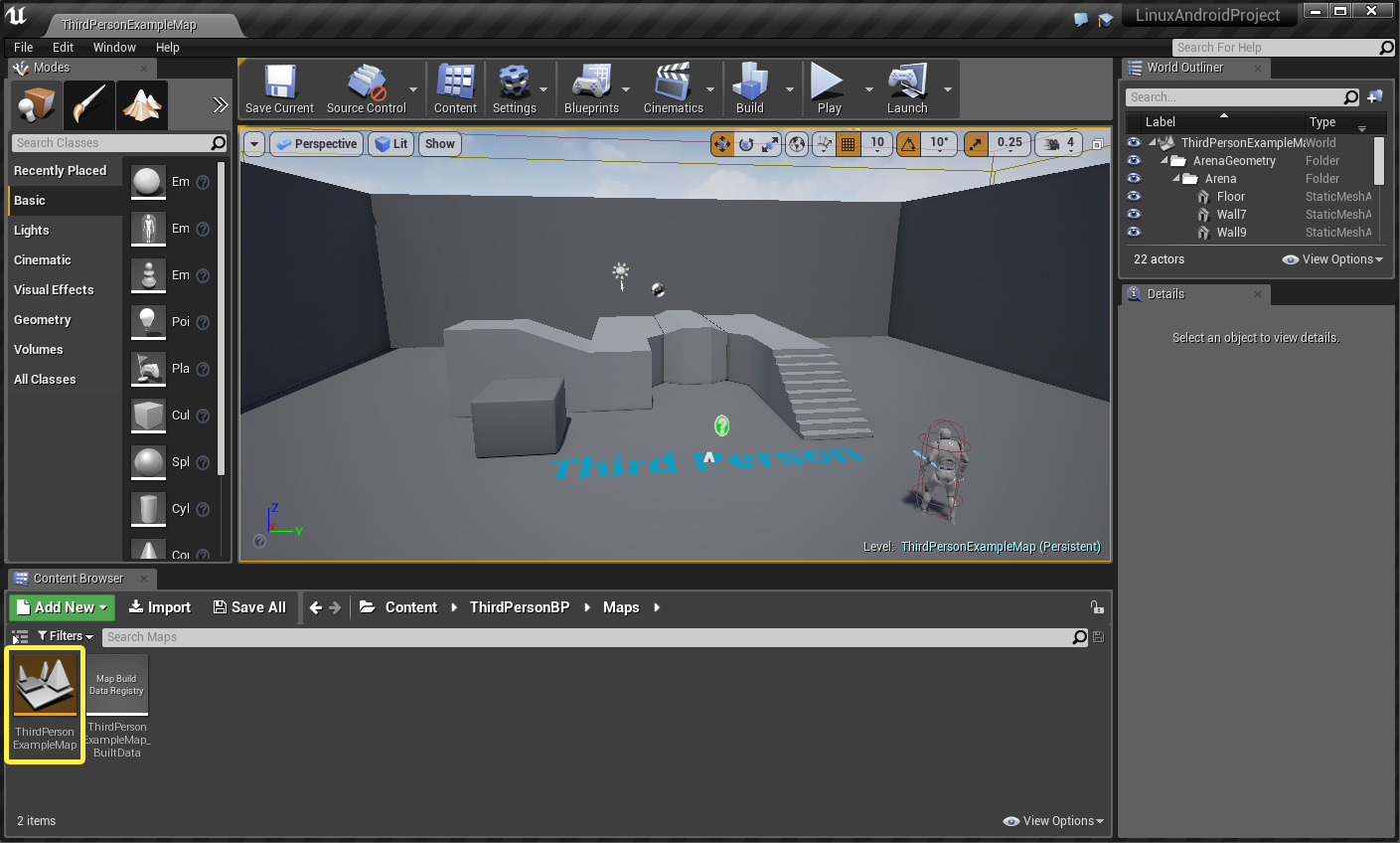Click the Build lighting icon
The height and width of the screenshot is (843, 1400).
pyautogui.click(x=749, y=84)
